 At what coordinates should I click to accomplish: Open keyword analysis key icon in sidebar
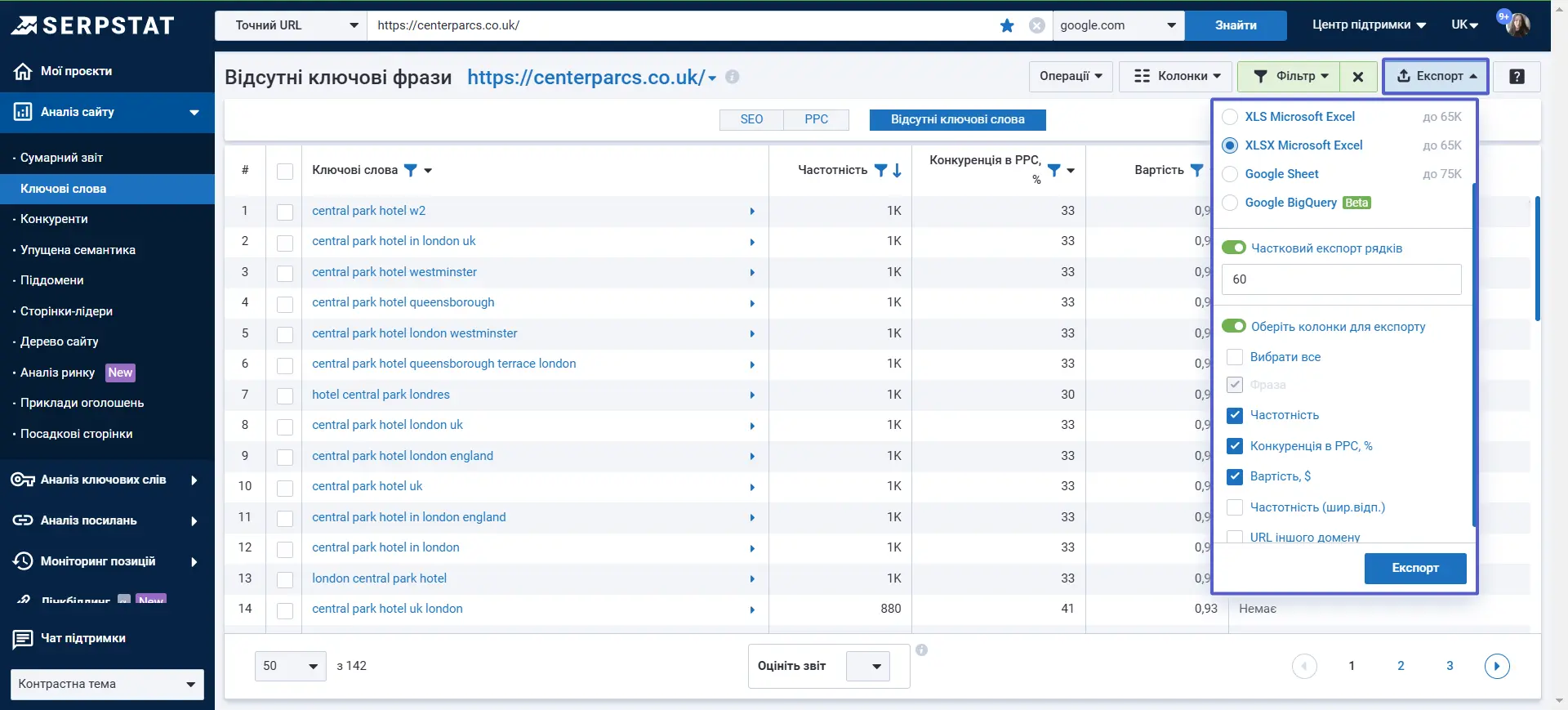[23, 480]
